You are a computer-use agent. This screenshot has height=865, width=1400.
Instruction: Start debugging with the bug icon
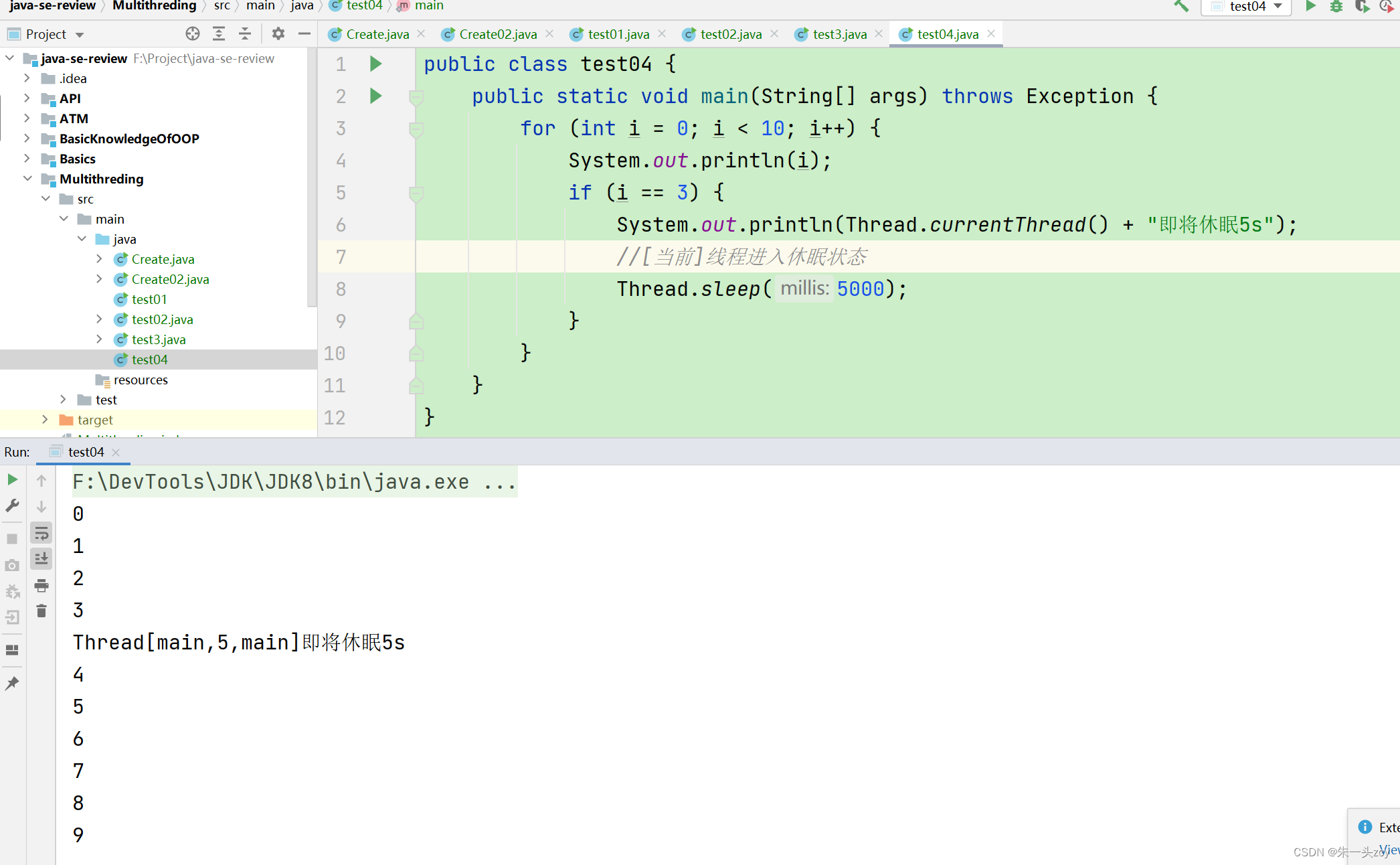(x=1336, y=6)
